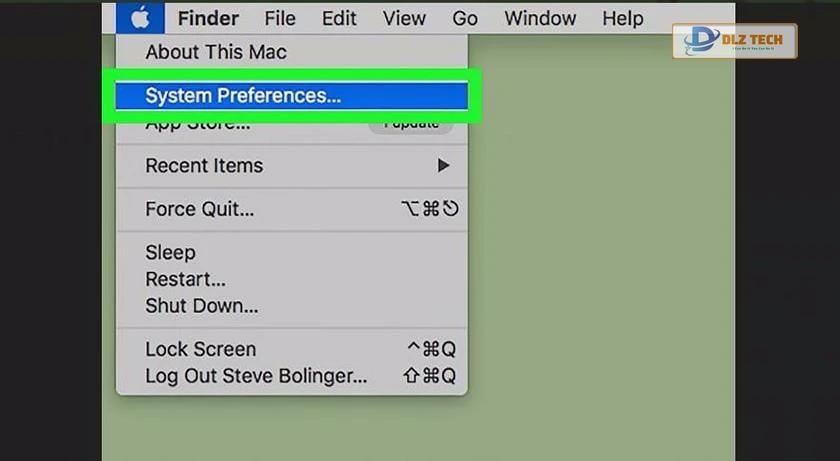Open the Finder menu in menu bar

coord(208,18)
